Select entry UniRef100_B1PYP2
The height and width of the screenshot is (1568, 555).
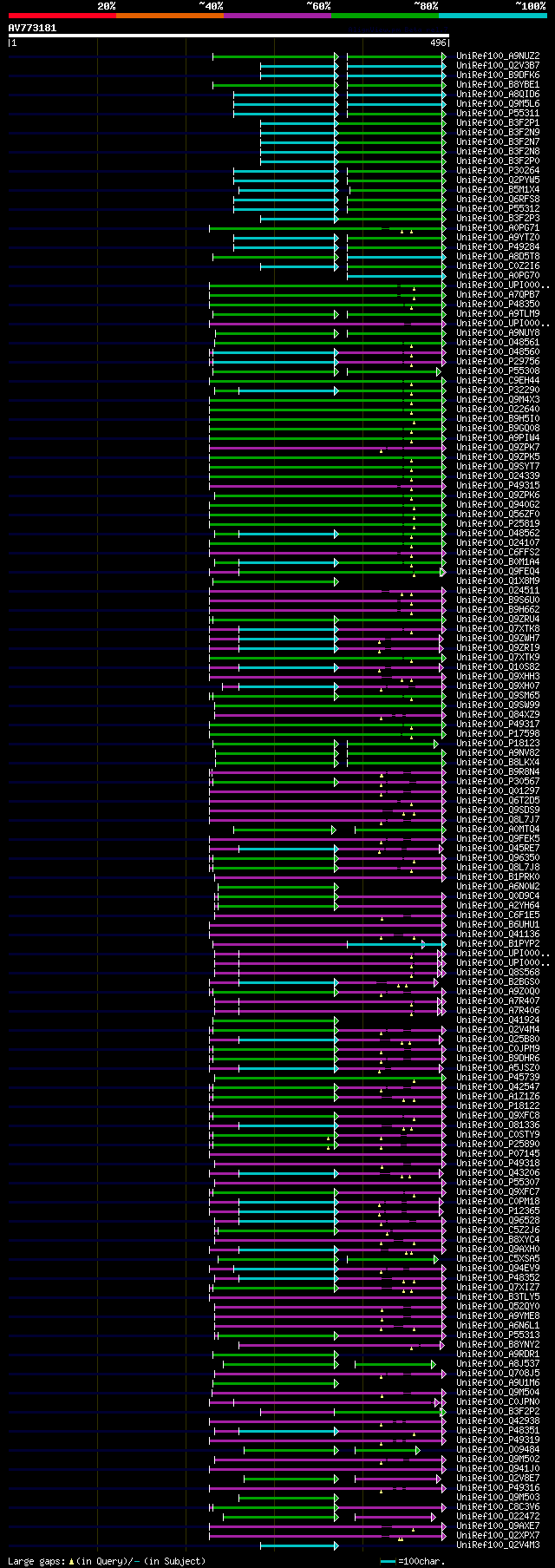[498, 943]
